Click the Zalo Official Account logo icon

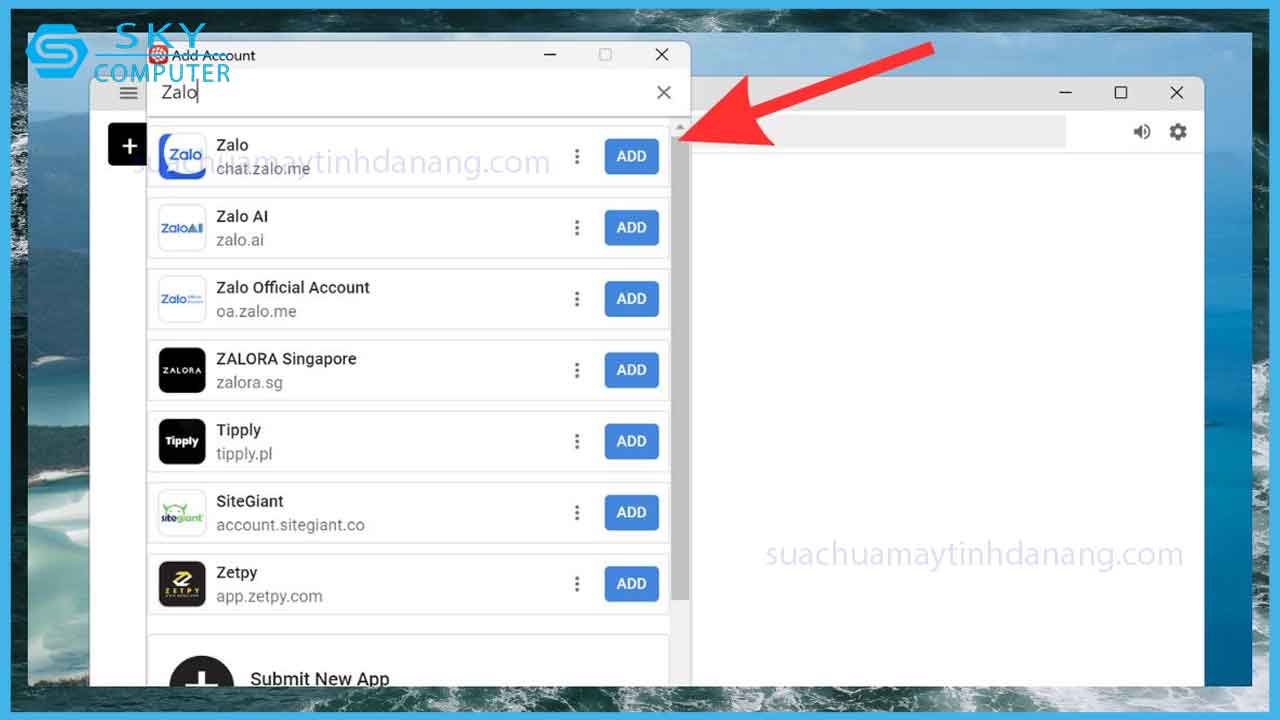(x=182, y=299)
